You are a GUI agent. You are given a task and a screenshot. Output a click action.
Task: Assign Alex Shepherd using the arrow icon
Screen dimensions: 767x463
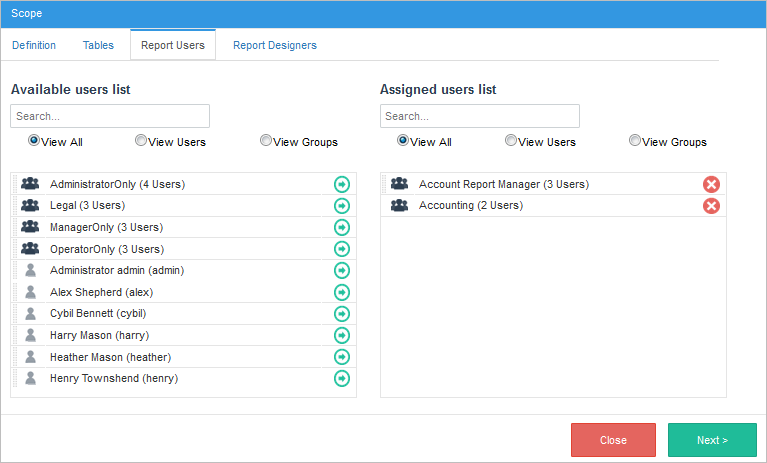coord(342,292)
